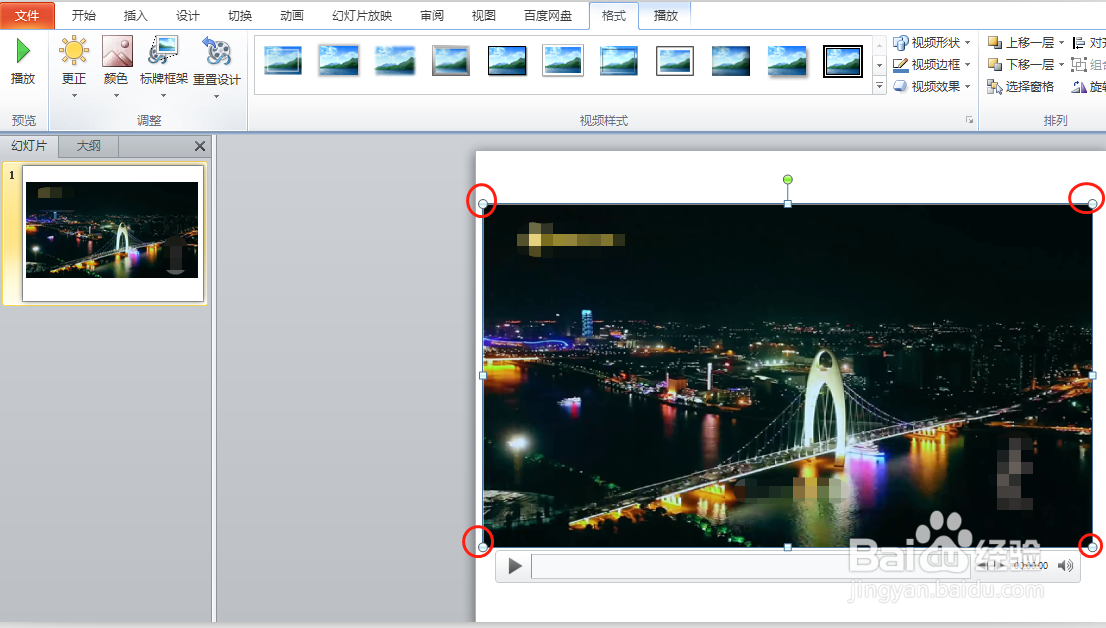1106x628 pixels.
Task: Expand the 视频边框 border dropdown arrow
Action: pos(967,64)
